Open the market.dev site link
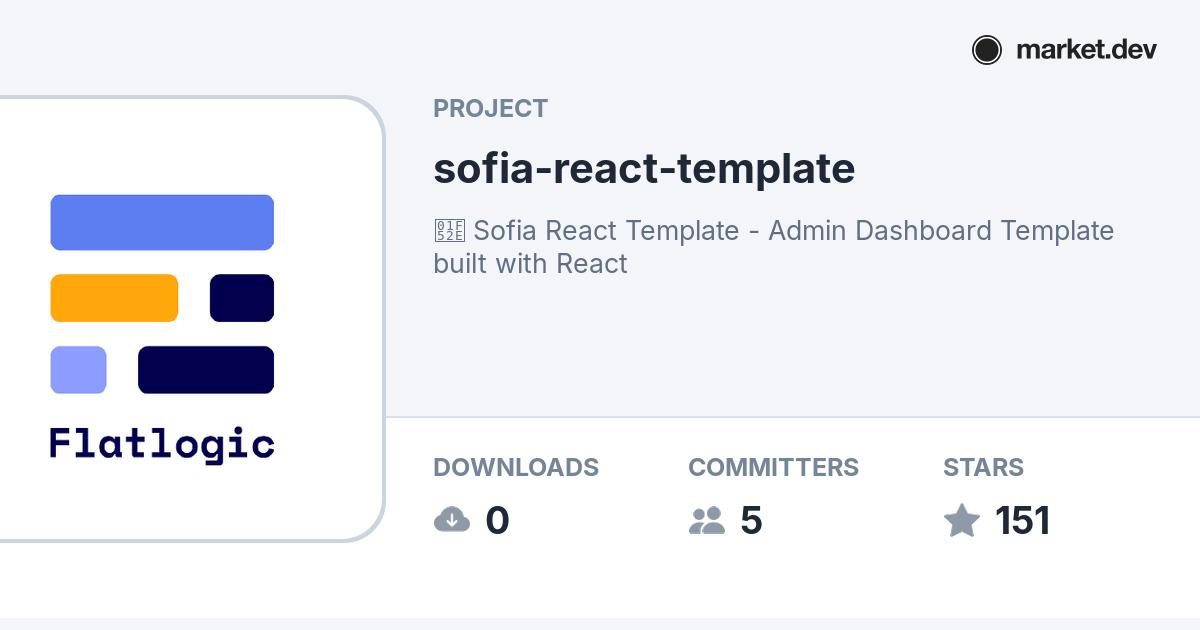The image size is (1200, 630). pos(1086,50)
